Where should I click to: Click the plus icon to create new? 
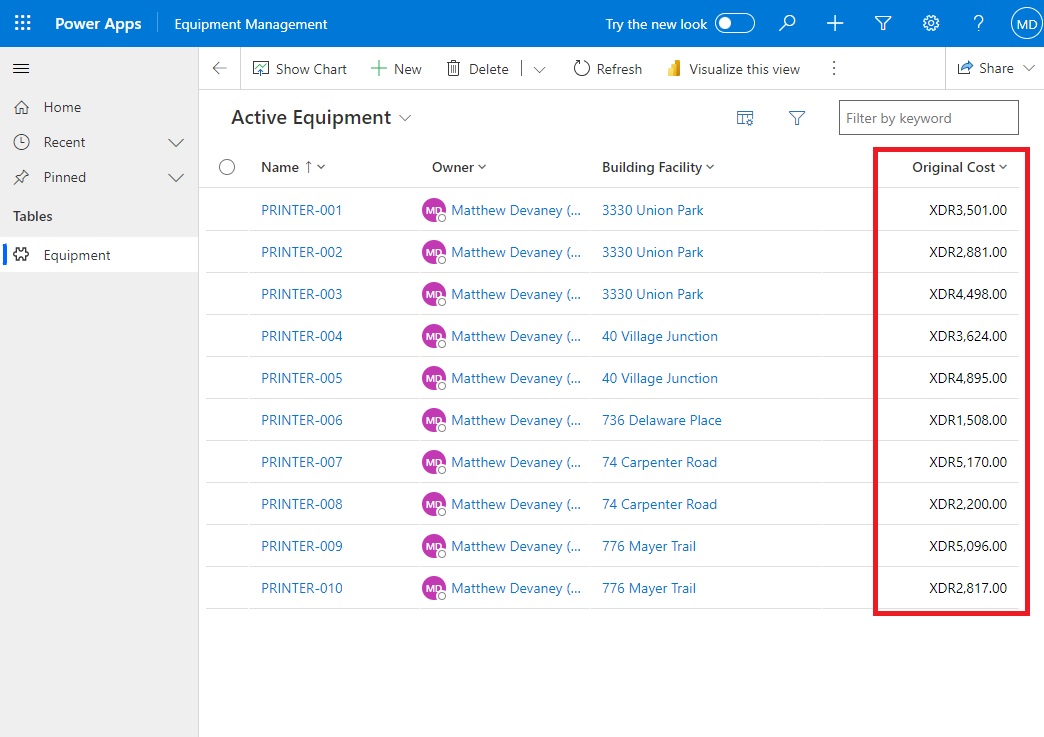834,23
